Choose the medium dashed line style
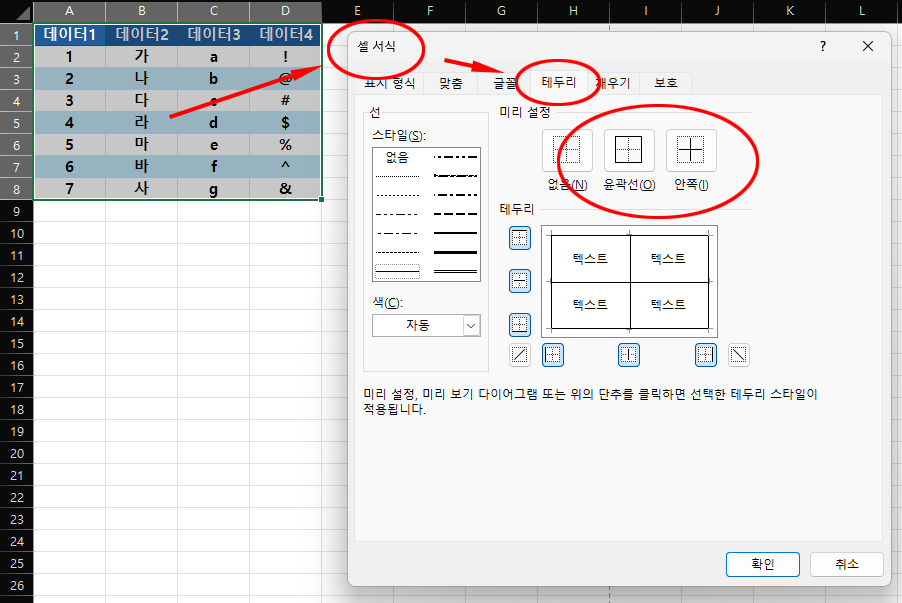This screenshot has width=902, height=603. (x=455, y=214)
